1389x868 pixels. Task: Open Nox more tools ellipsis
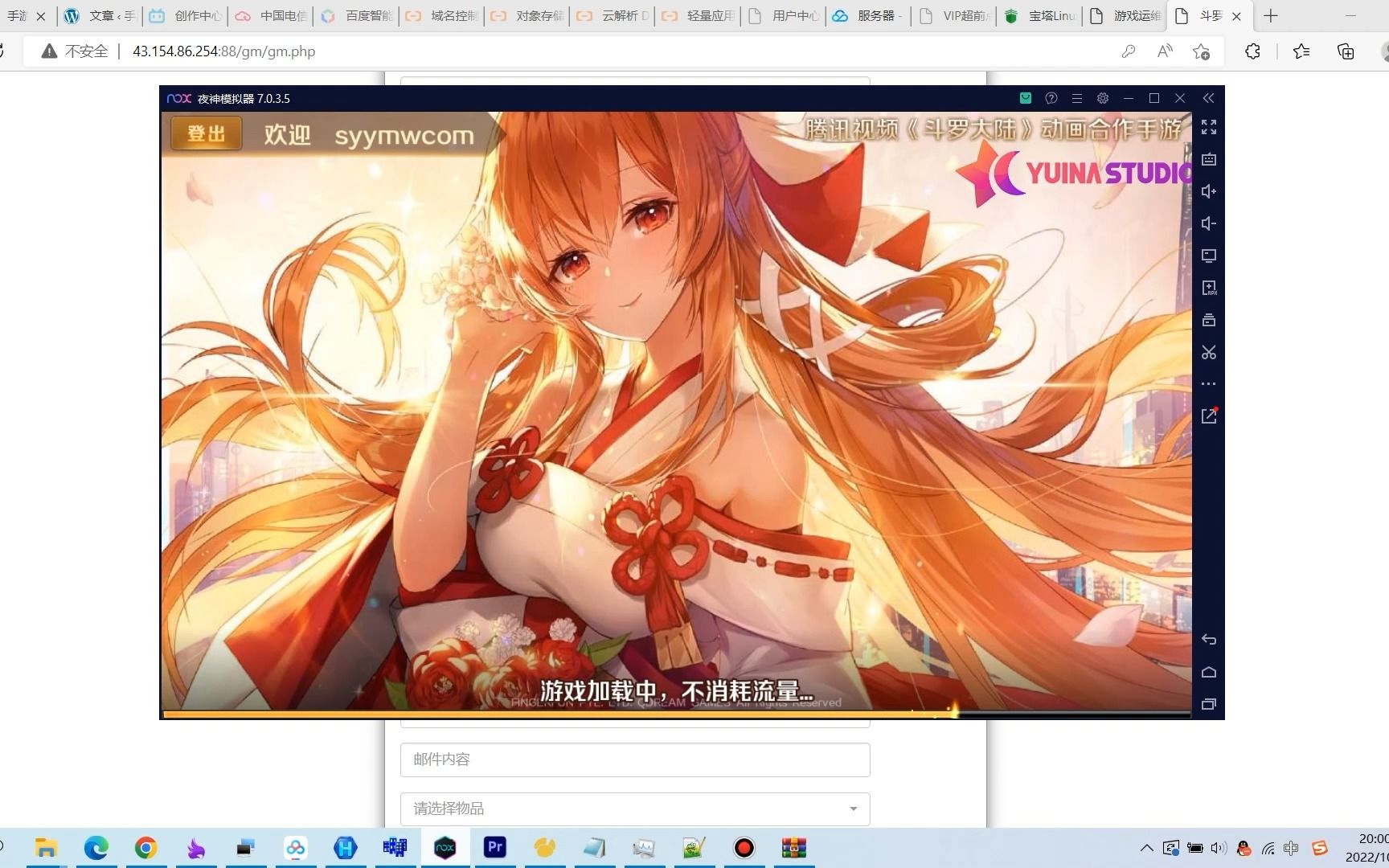(x=1208, y=384)
